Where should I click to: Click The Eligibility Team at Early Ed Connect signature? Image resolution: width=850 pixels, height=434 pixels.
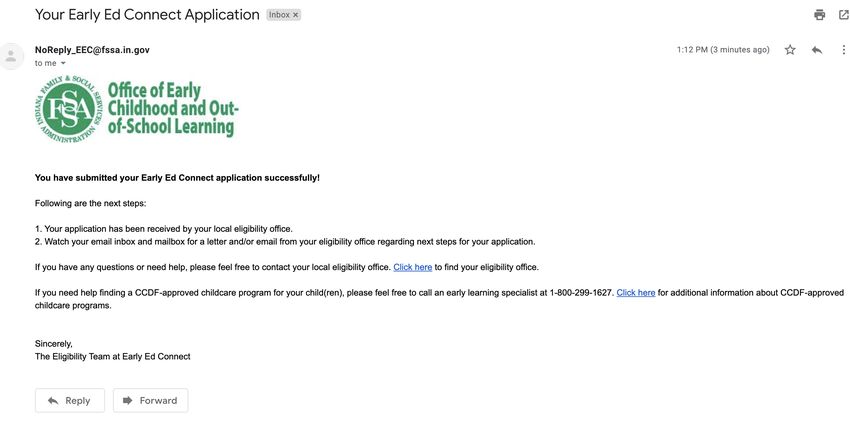(113, 357)
